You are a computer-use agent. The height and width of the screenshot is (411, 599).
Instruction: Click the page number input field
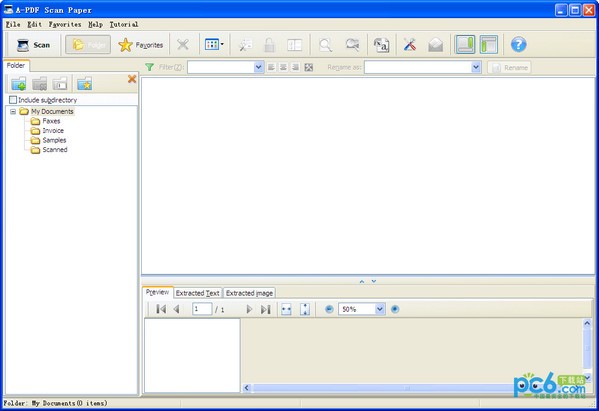pos(202,309)
